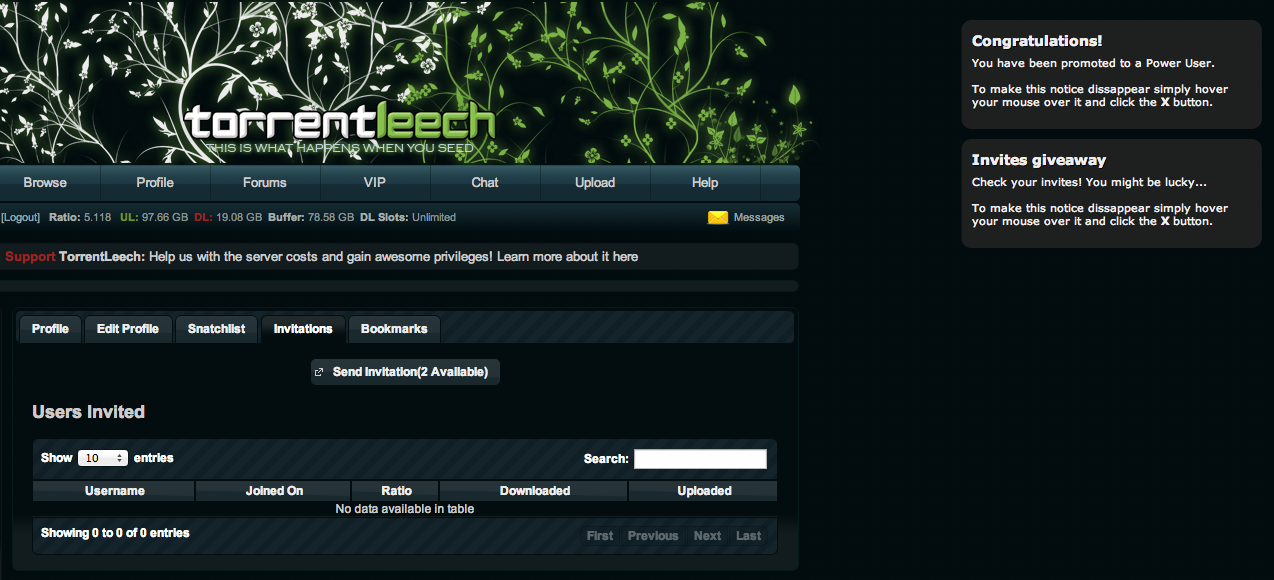This screenshot has height=580, width=1274.
Task: Click the Congratulations promotion notice
Action: tap(1111, 74)
